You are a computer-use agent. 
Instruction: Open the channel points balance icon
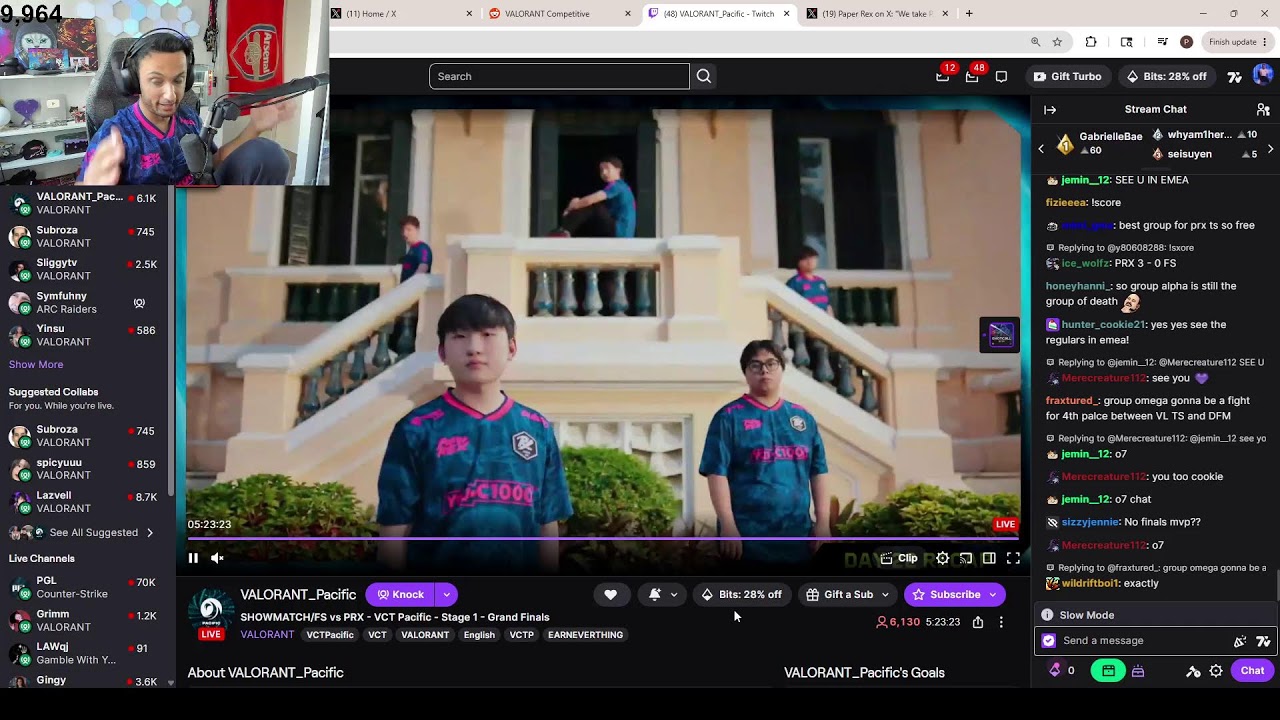(x=1055, y=671)
